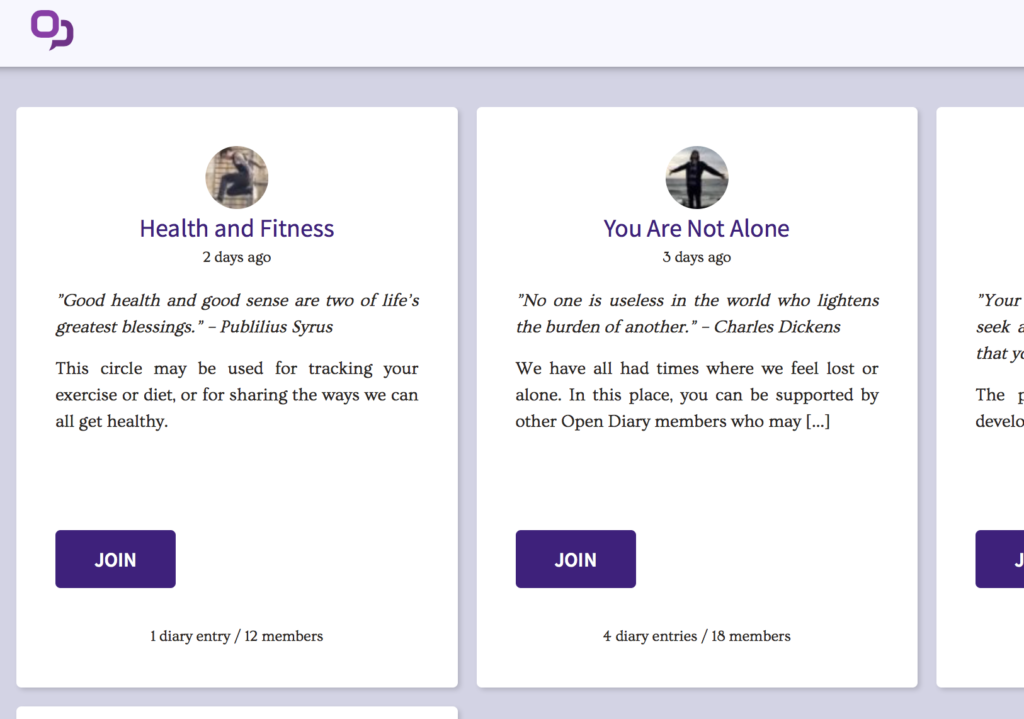Select the '3 days ago' timestamp
Viewport: 1024px width, 719px height.
click(x=697, y=257)
